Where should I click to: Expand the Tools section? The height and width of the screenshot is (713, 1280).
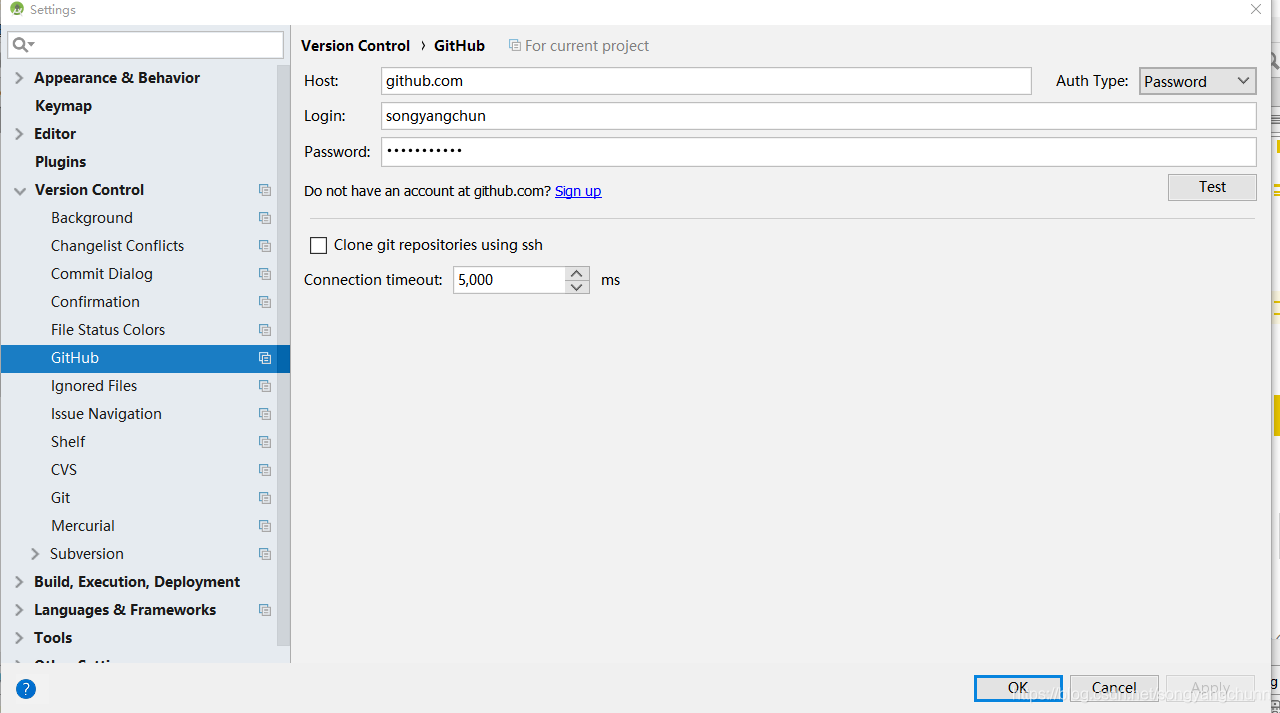(x=19, y=638)
